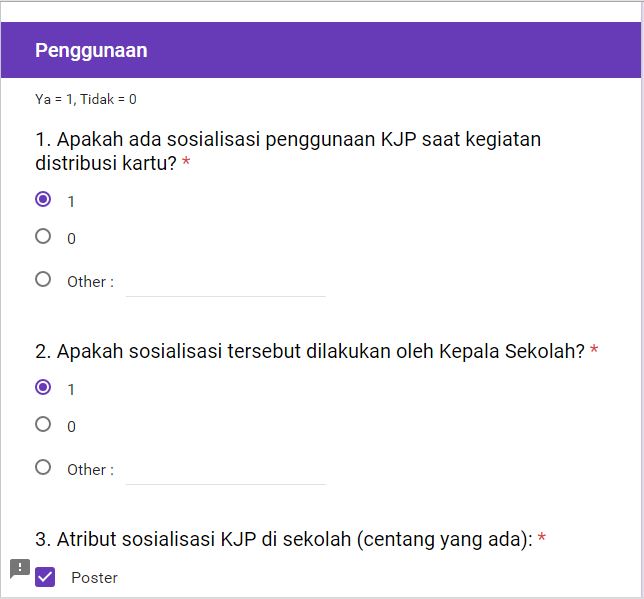Viewport: 644px width, 599px height.
Task: Click the Other text field under question 1
Action: 225,282
